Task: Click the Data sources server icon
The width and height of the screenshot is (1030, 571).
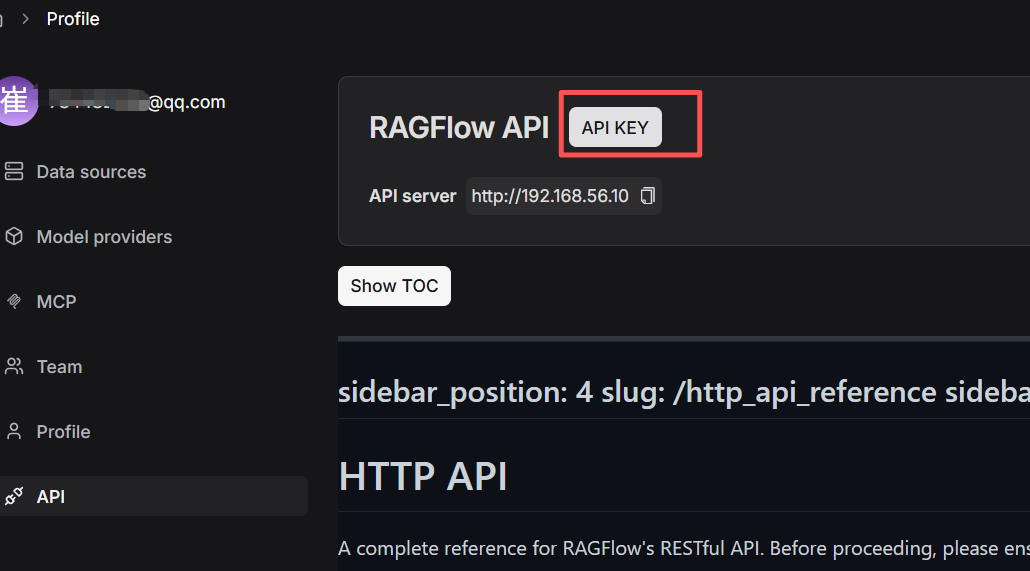Action: [x=14, y=171]
